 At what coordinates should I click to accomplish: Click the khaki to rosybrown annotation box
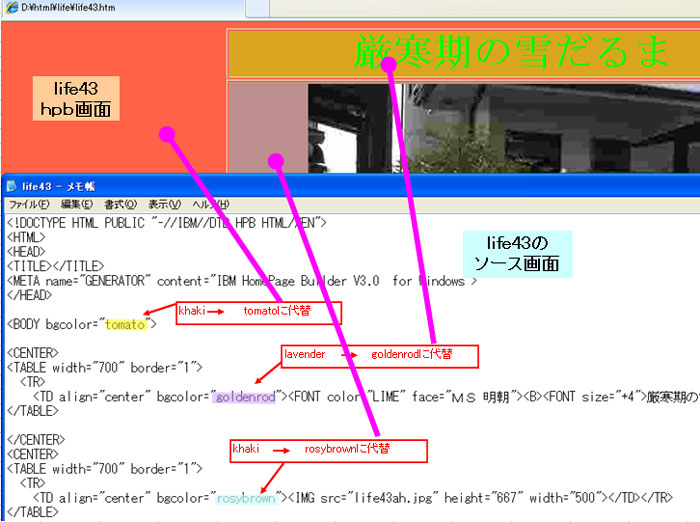click(x=328, y=450)
